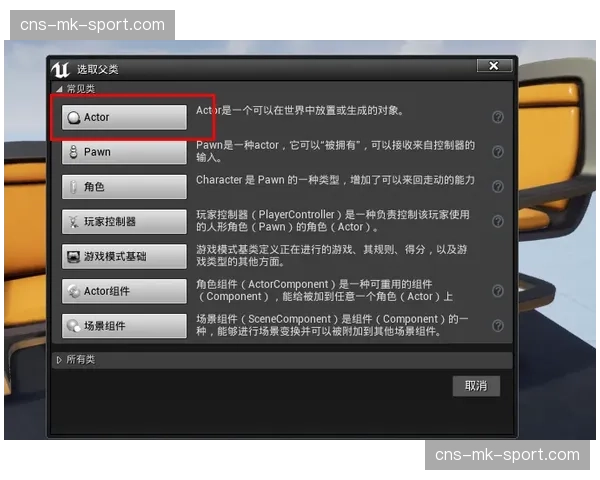Pick the 角色 (Character) class button
Viewport: 600px width, 480px height.
pyautogui.click(x=124, y=187)
